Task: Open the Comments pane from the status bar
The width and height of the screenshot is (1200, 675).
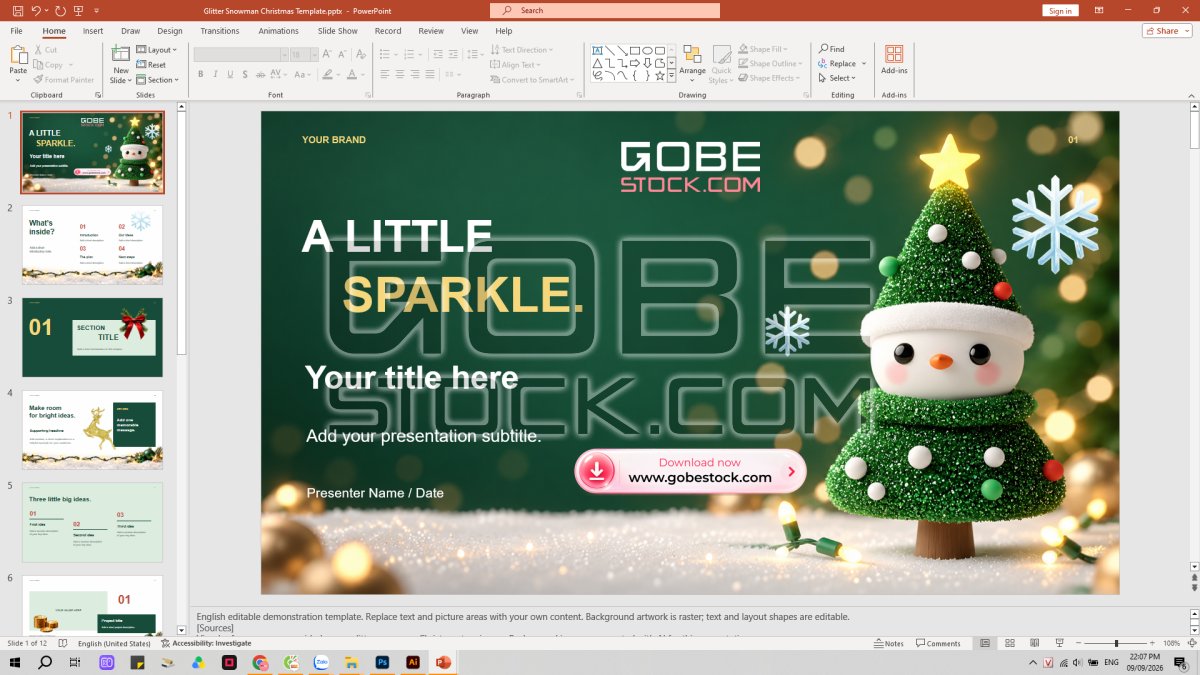Action: [938, 643]
